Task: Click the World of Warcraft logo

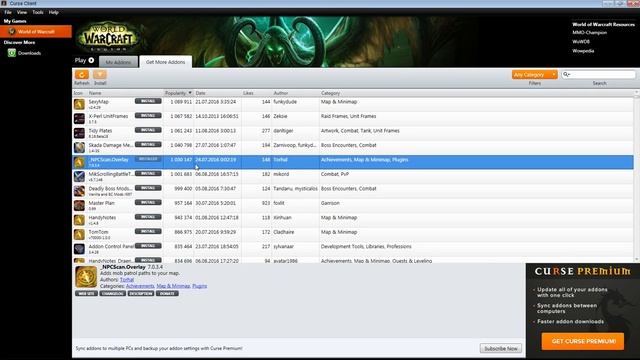Action: click(x=108, y=38)
